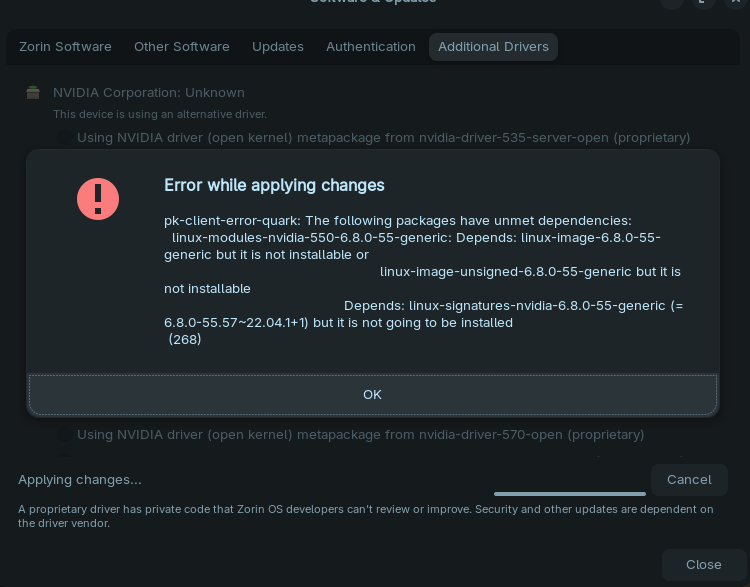Screen dimensions: 750x587
Task: Click the 'NVIDIA Corporation: Unknown' device label
Action: [x=149, y=93]
